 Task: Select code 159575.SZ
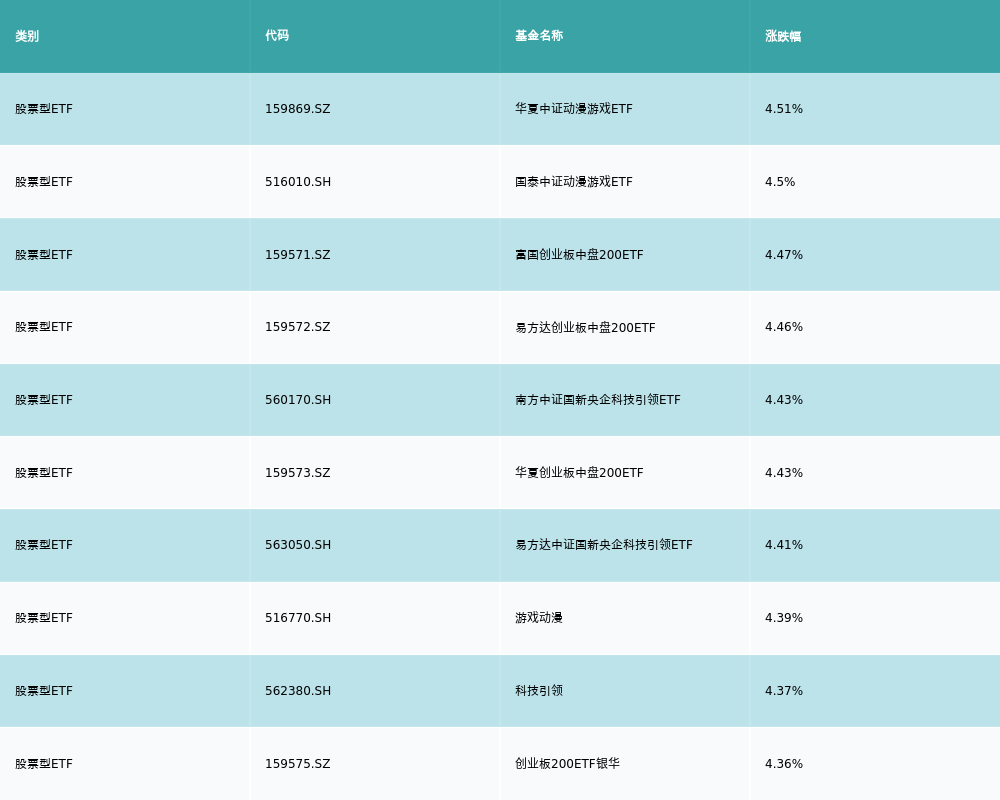click(x=298, y=764)
